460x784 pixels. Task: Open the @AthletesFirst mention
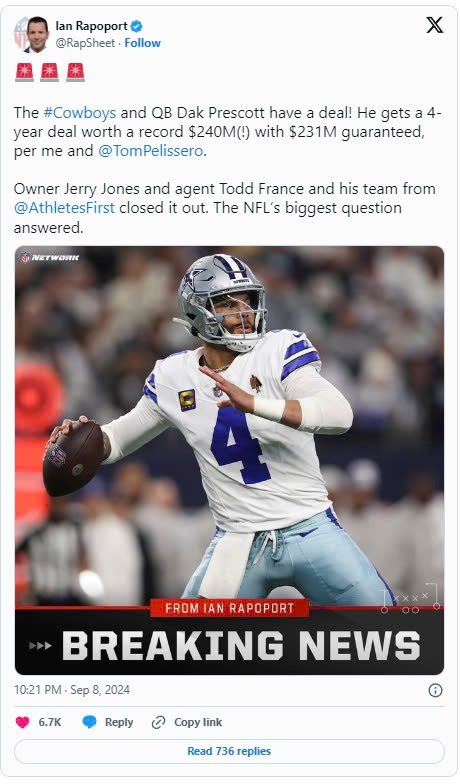64,208
